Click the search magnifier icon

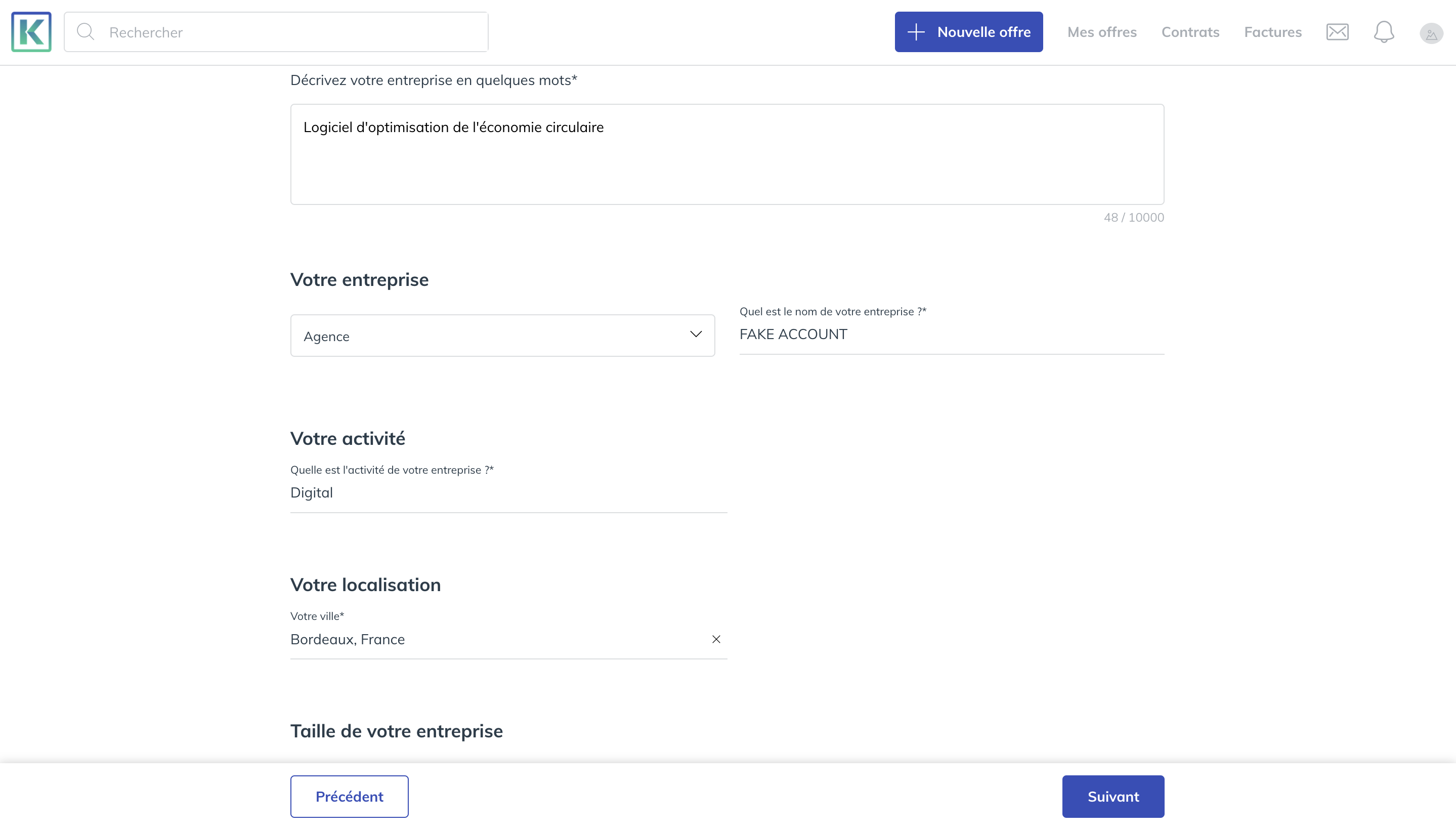click(85, 32)
